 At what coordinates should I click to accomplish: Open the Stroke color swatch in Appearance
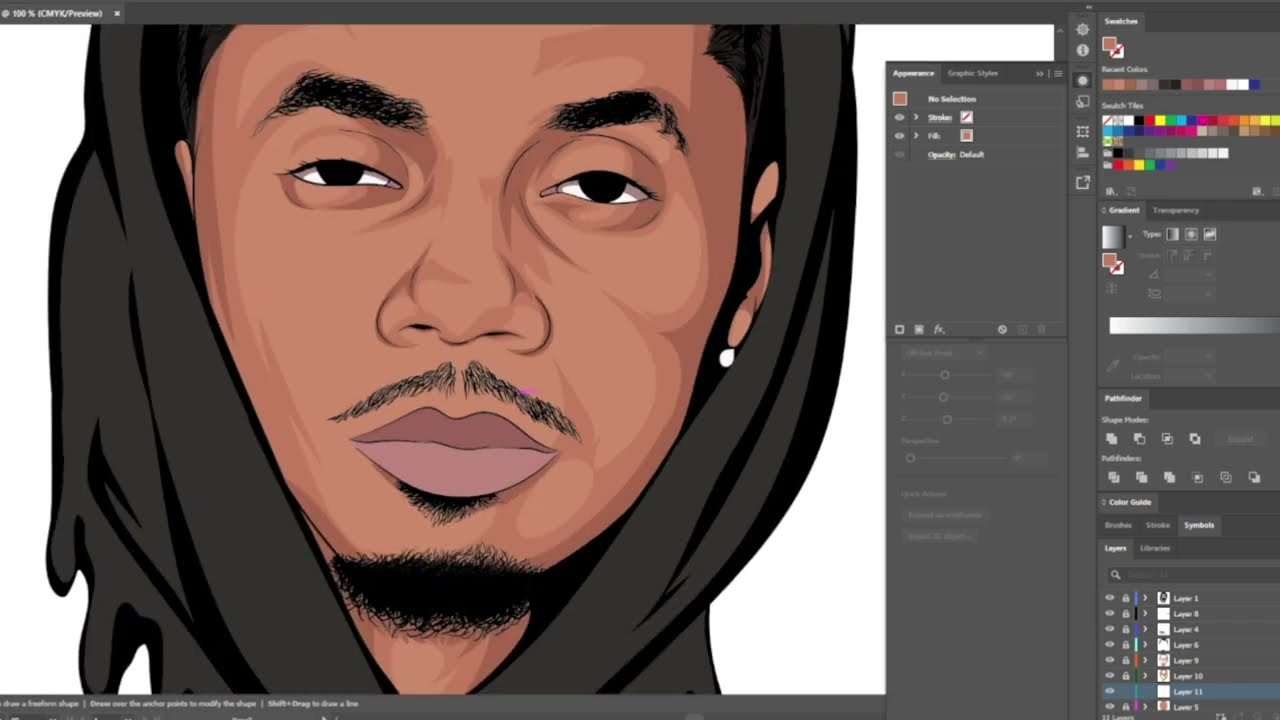(x=966, y=117)
